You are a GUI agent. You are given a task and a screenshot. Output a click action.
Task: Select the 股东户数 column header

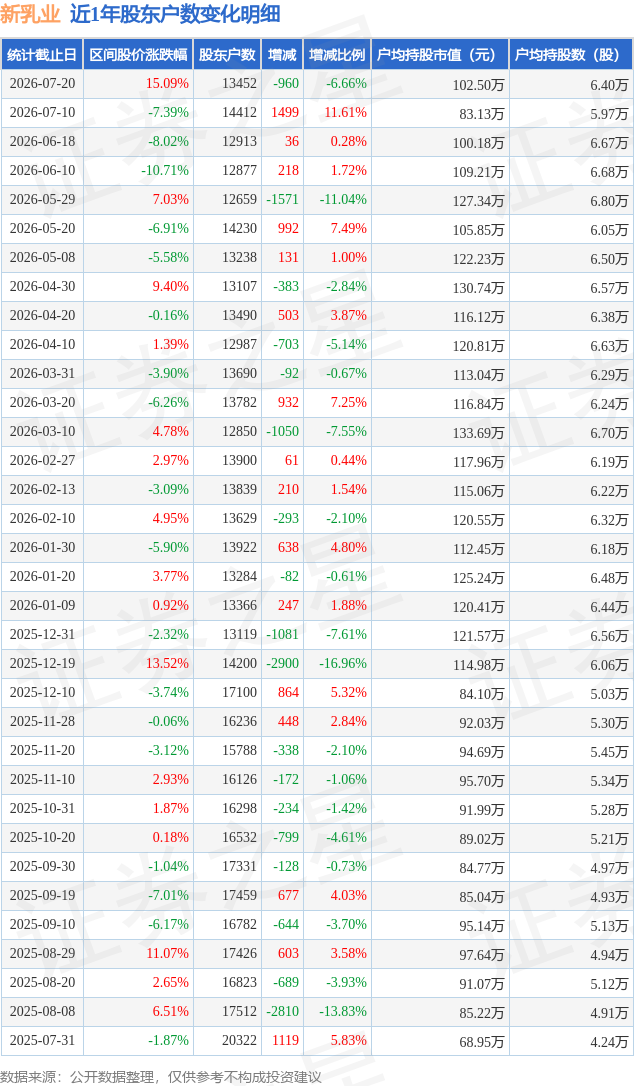point(227,55)
